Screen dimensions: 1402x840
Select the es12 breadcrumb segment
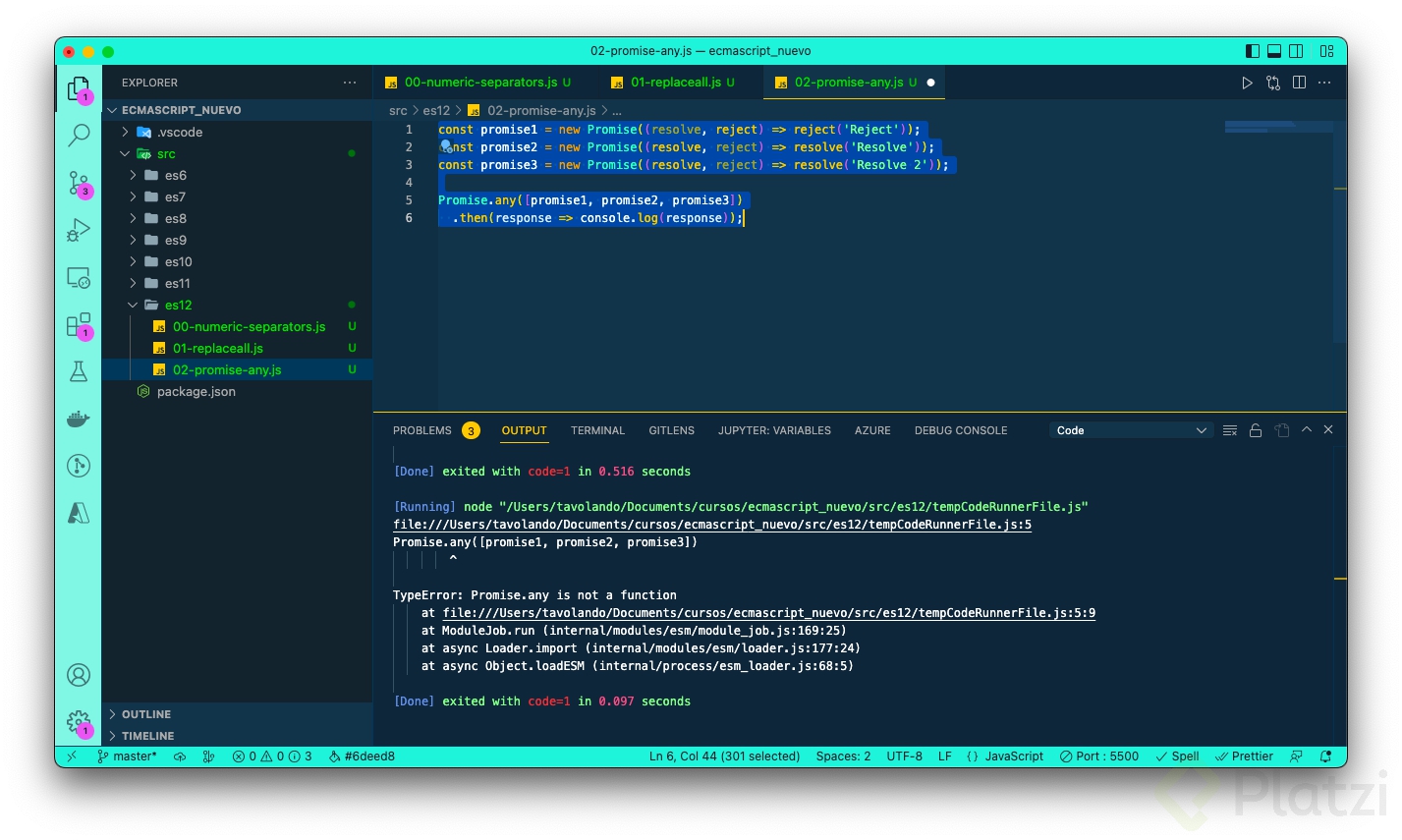[436, 111]
